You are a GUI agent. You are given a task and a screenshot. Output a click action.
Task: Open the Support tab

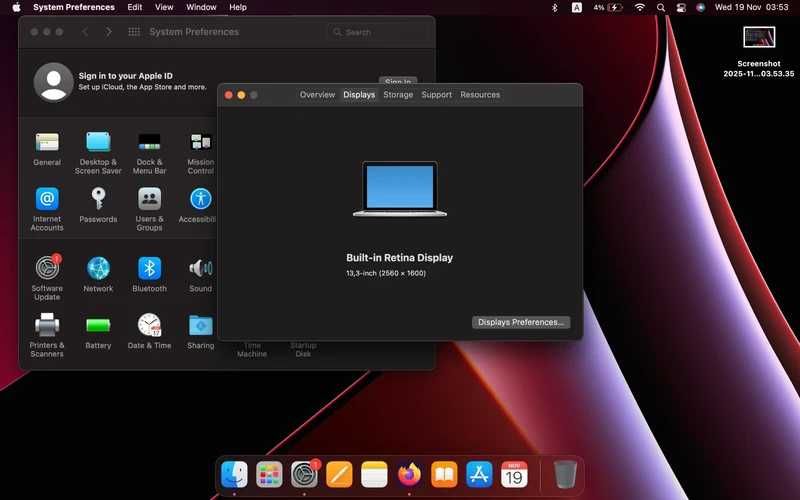[x=436, y=94]
